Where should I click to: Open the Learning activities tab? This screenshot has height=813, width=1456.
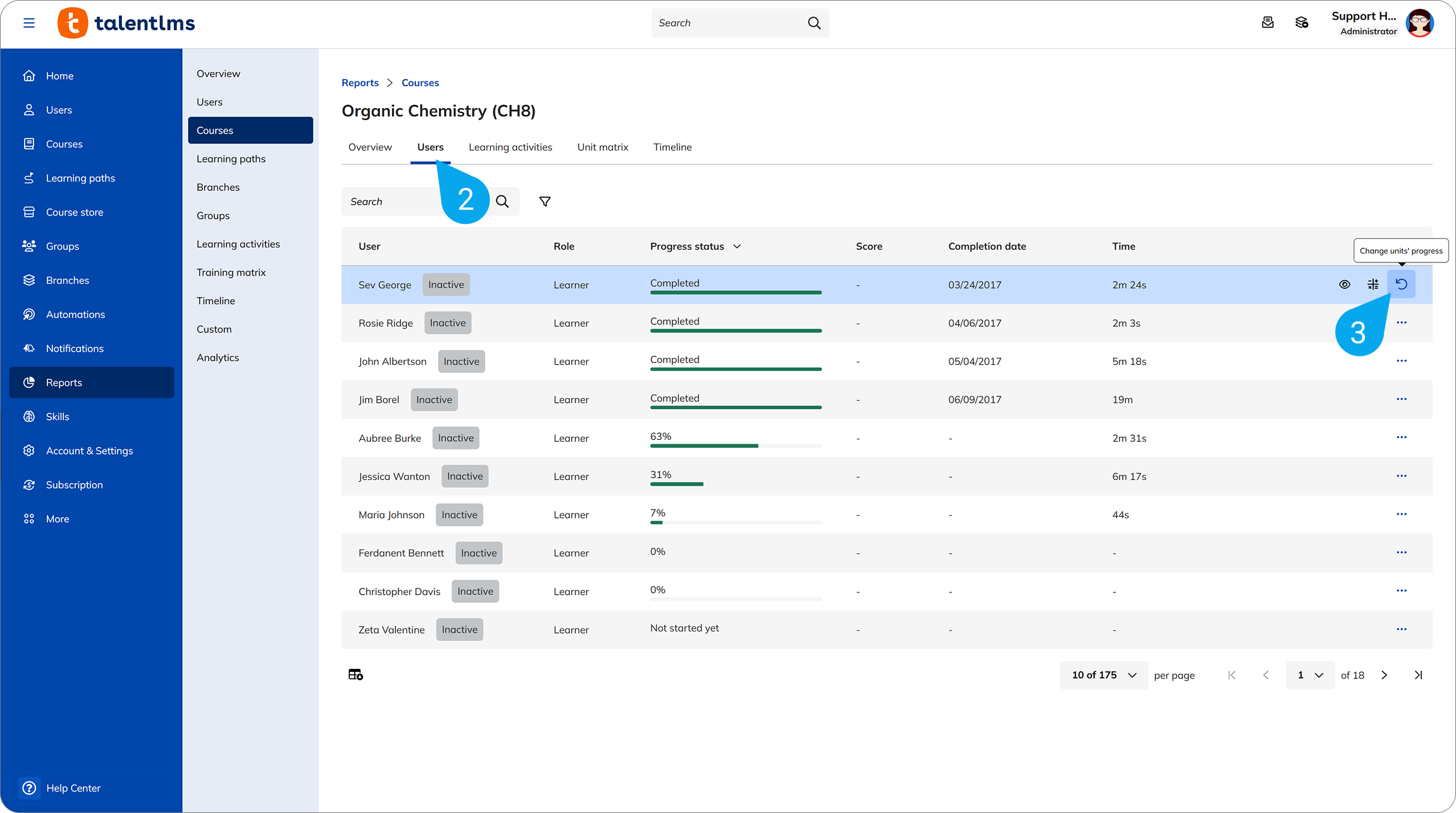pos(510,147)
